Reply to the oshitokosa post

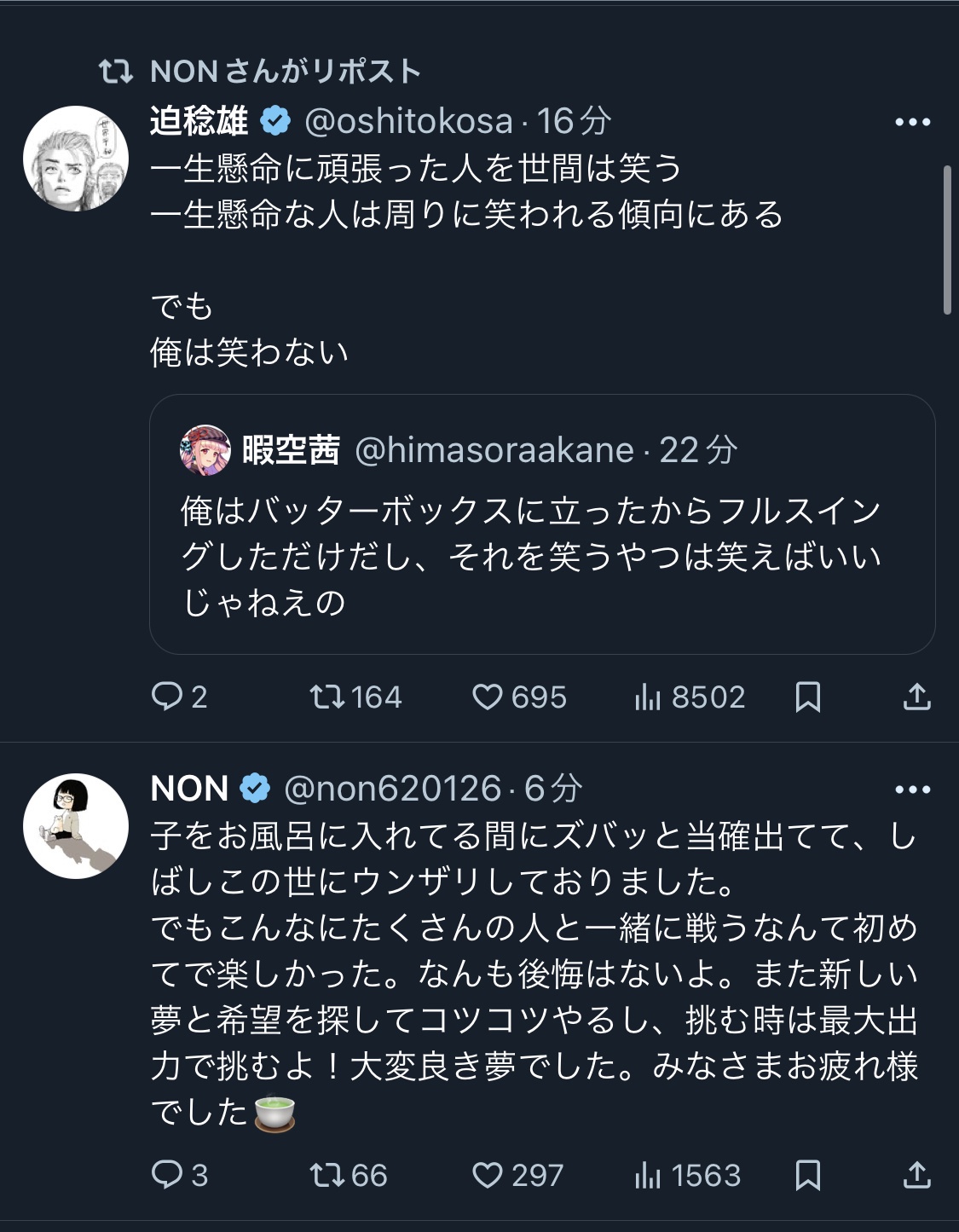click(x=179, y=697)
